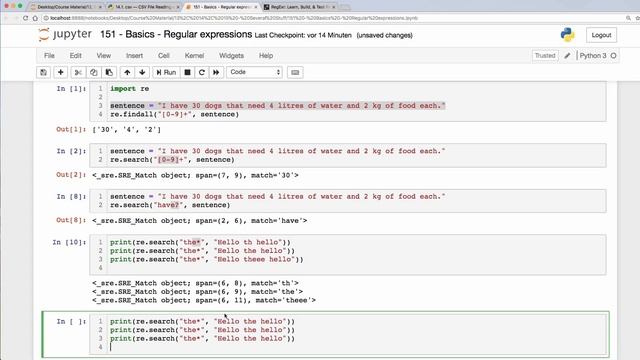Click the Trusted notebook indicator
The height and width of the screenshot is (360, 640).
[545, 56]
